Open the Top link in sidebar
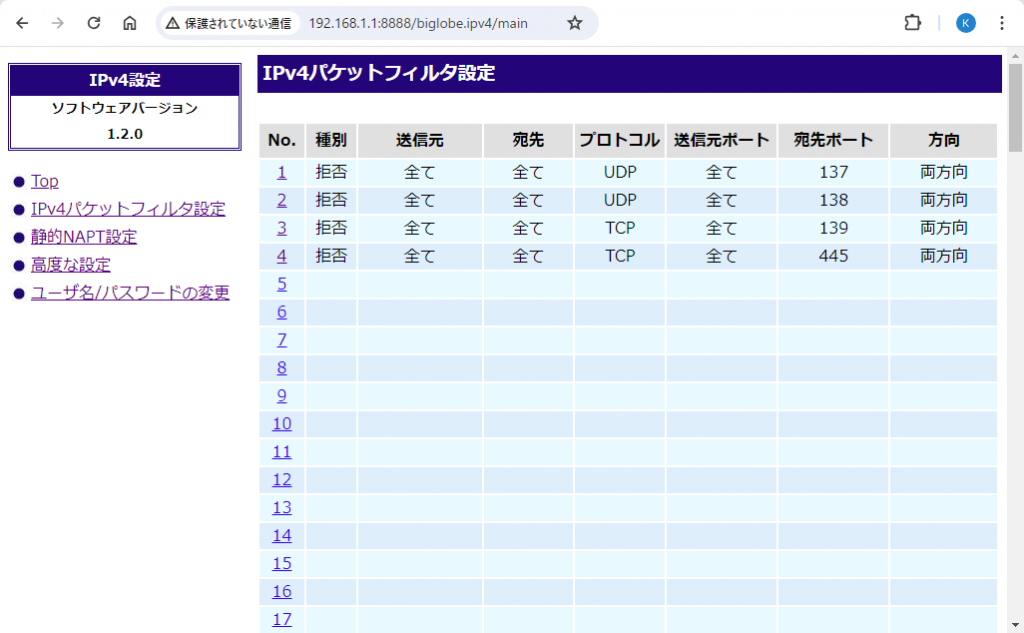Screen dimensions: 1024x633 click(45, 181)
